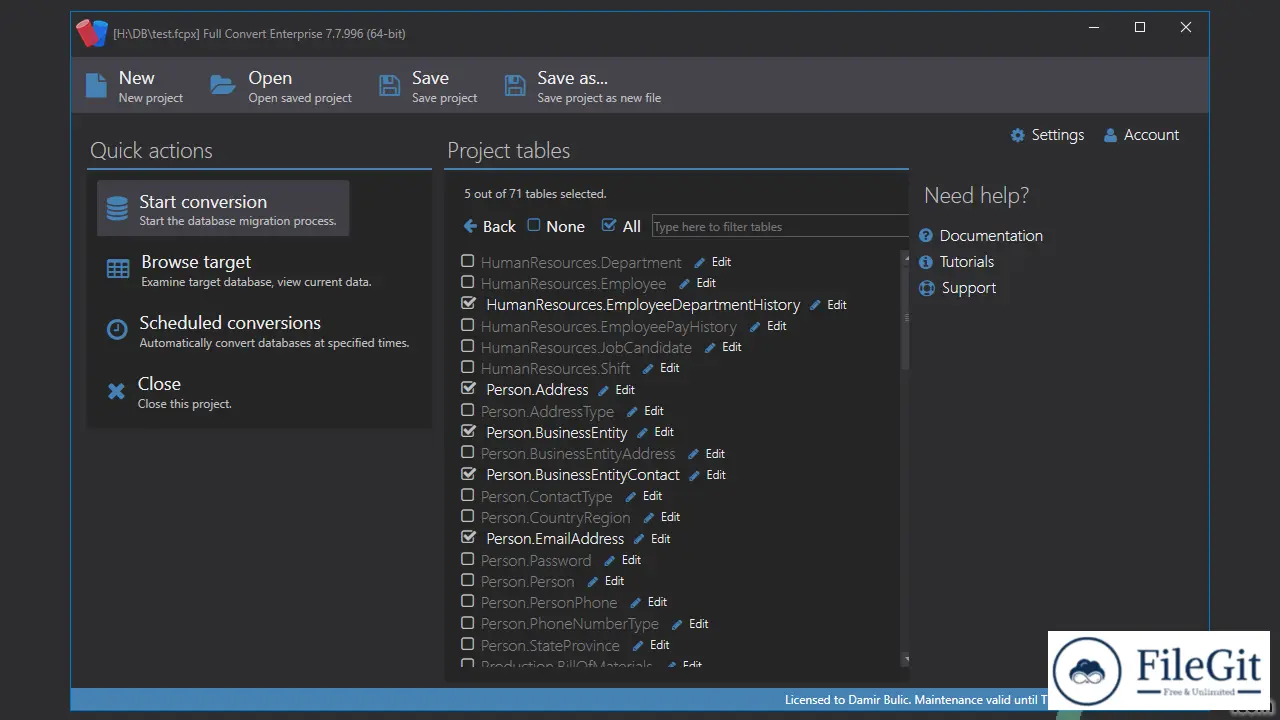
Task: Check the Person.AddressType checkbox
Action: click(467, 410)
